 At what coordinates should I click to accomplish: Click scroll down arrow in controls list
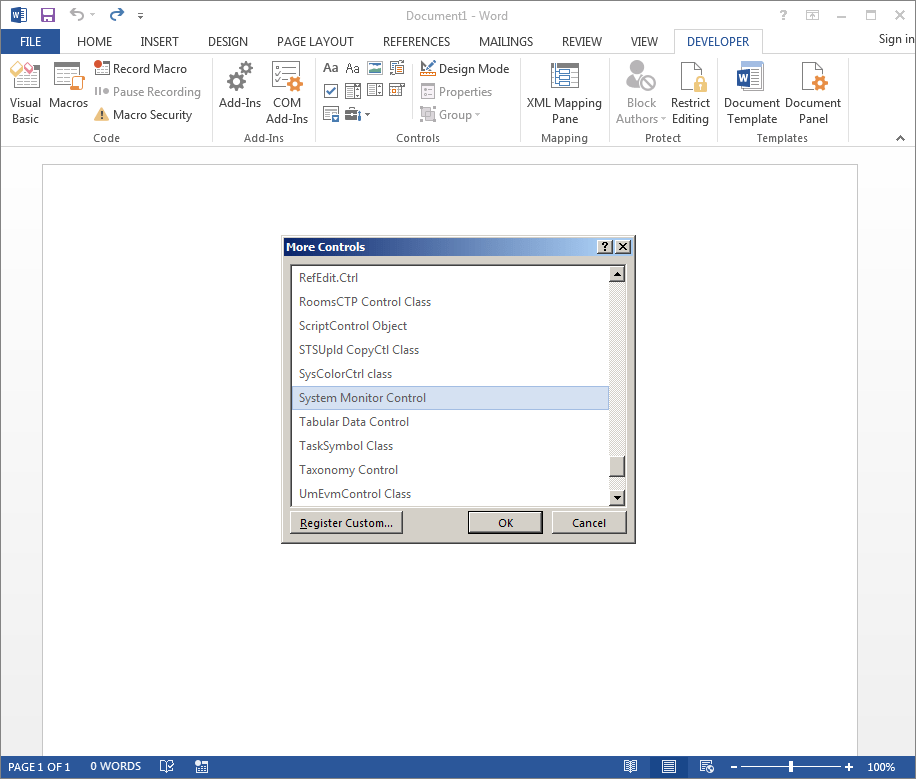(x=617, y=498)
